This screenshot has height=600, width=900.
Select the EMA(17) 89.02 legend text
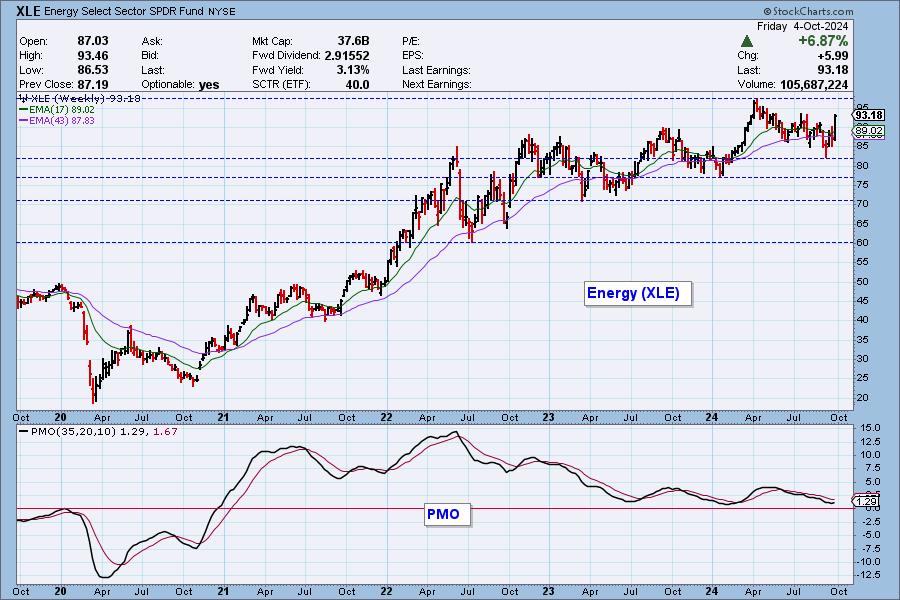click(x=62, y=110)
